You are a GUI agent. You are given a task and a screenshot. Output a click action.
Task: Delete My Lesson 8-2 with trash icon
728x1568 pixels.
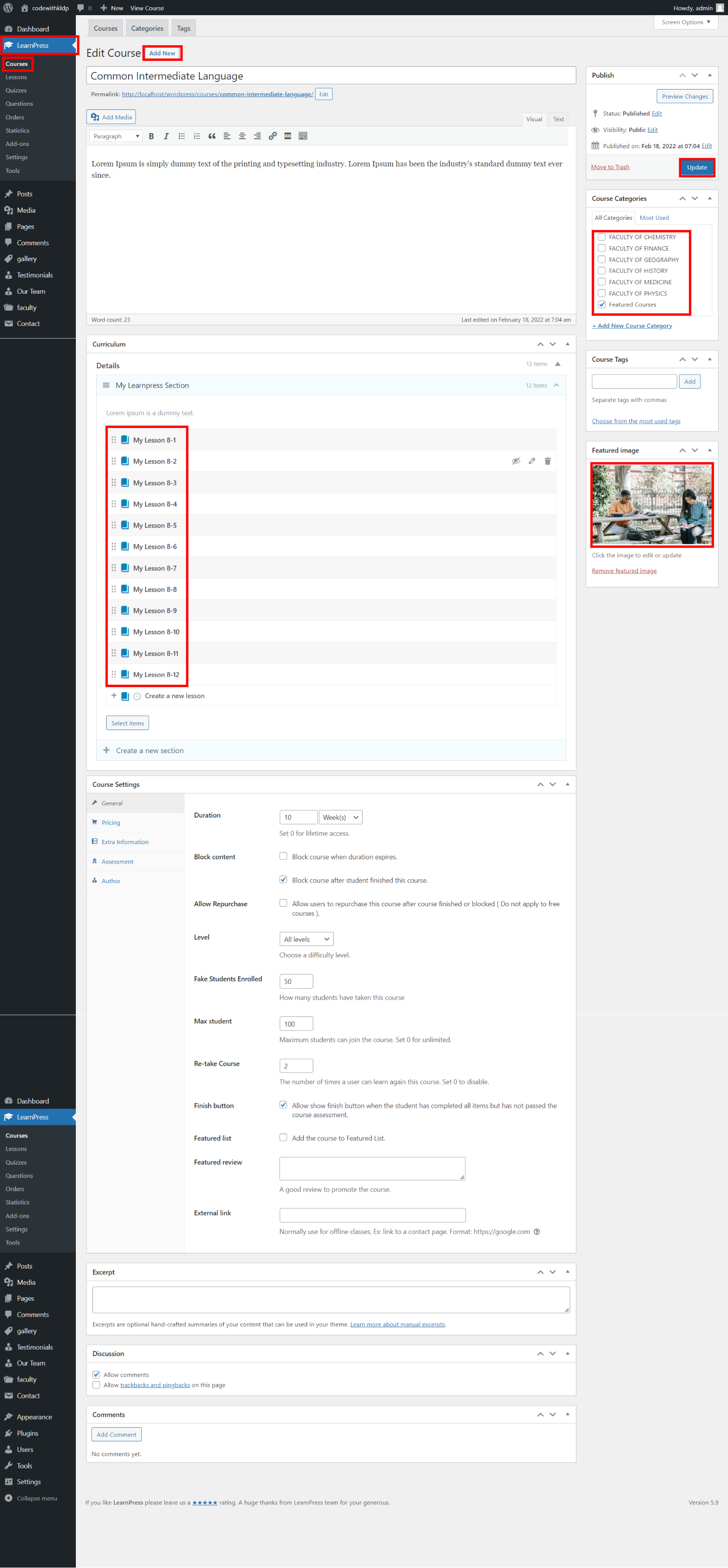(547, 461)
